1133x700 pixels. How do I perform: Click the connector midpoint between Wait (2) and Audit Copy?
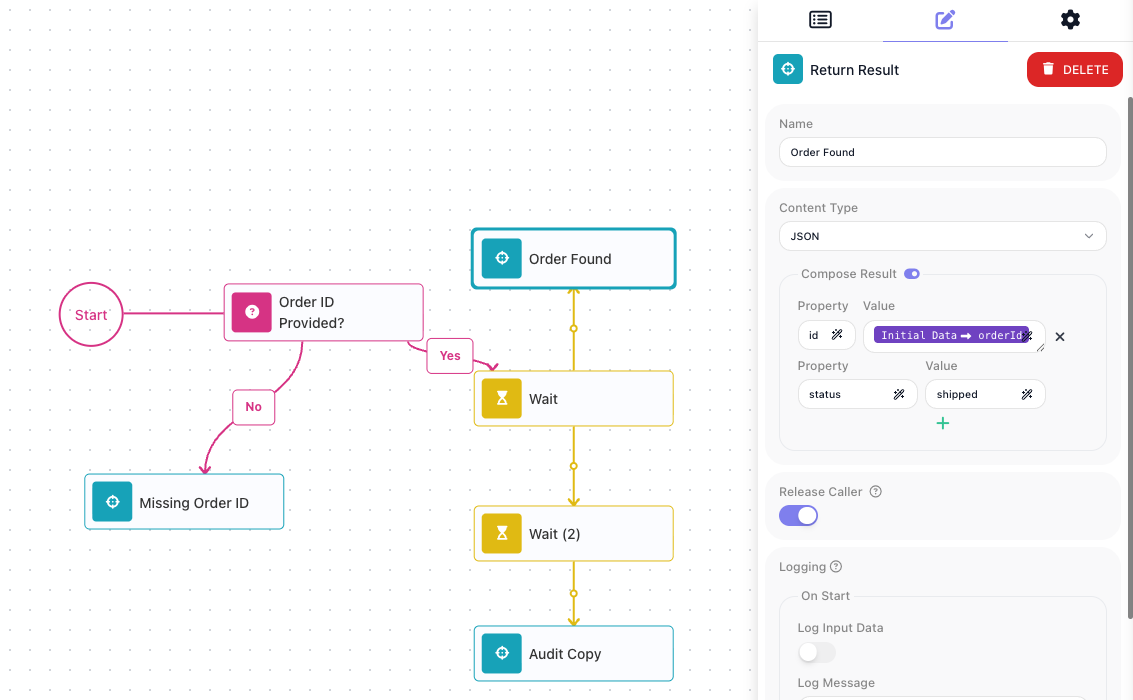point(574,593)
